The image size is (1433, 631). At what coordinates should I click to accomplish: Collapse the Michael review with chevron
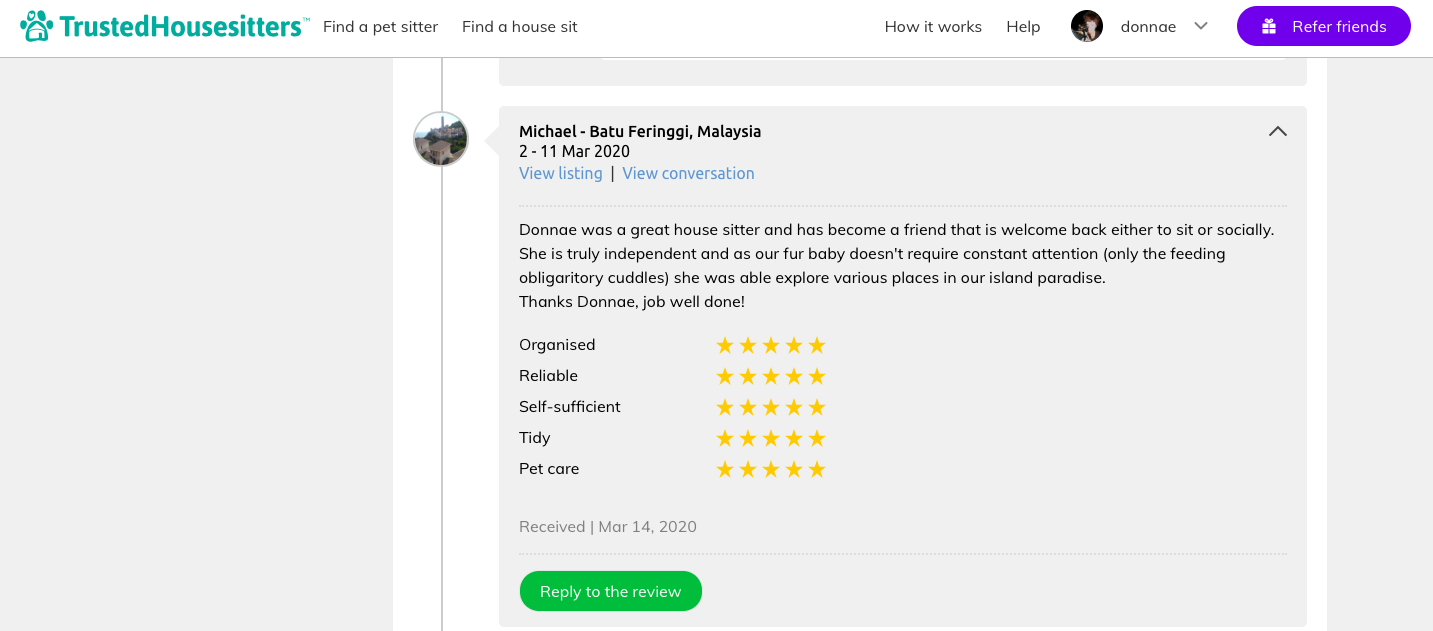point(1278,131)
